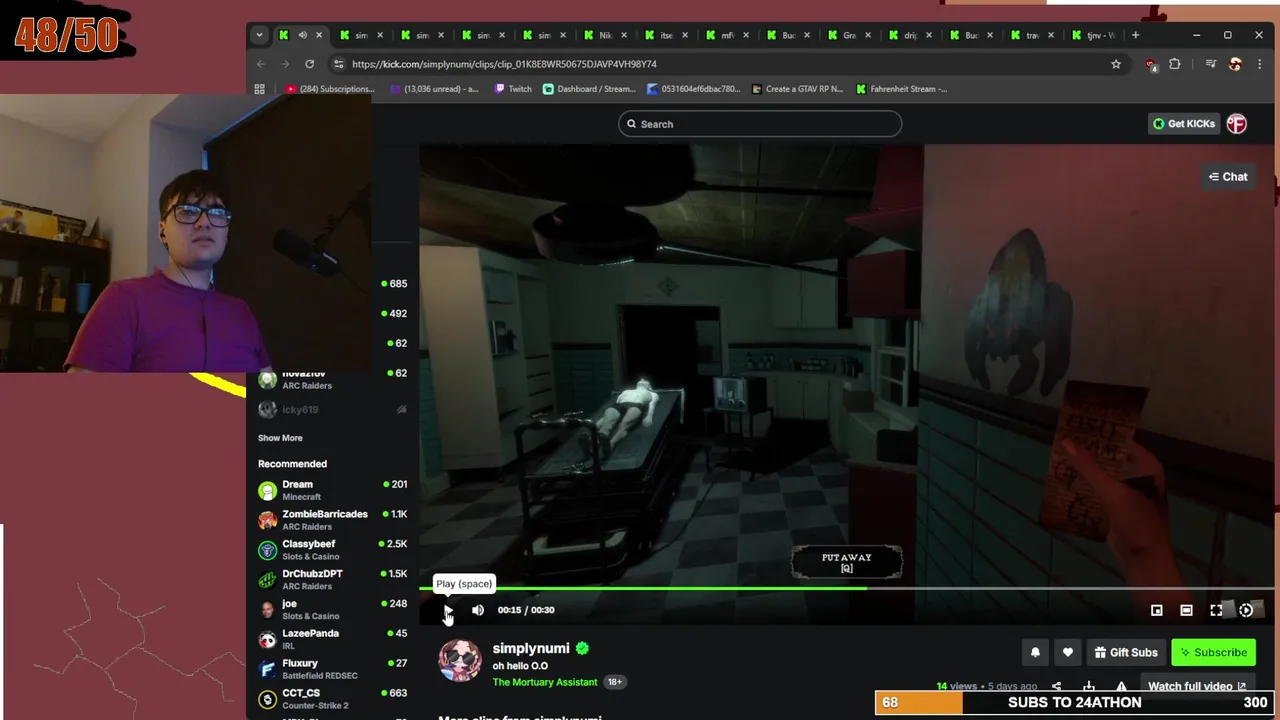Switch to the drip browser tab

pyautogui.click(x=908, y=35)
